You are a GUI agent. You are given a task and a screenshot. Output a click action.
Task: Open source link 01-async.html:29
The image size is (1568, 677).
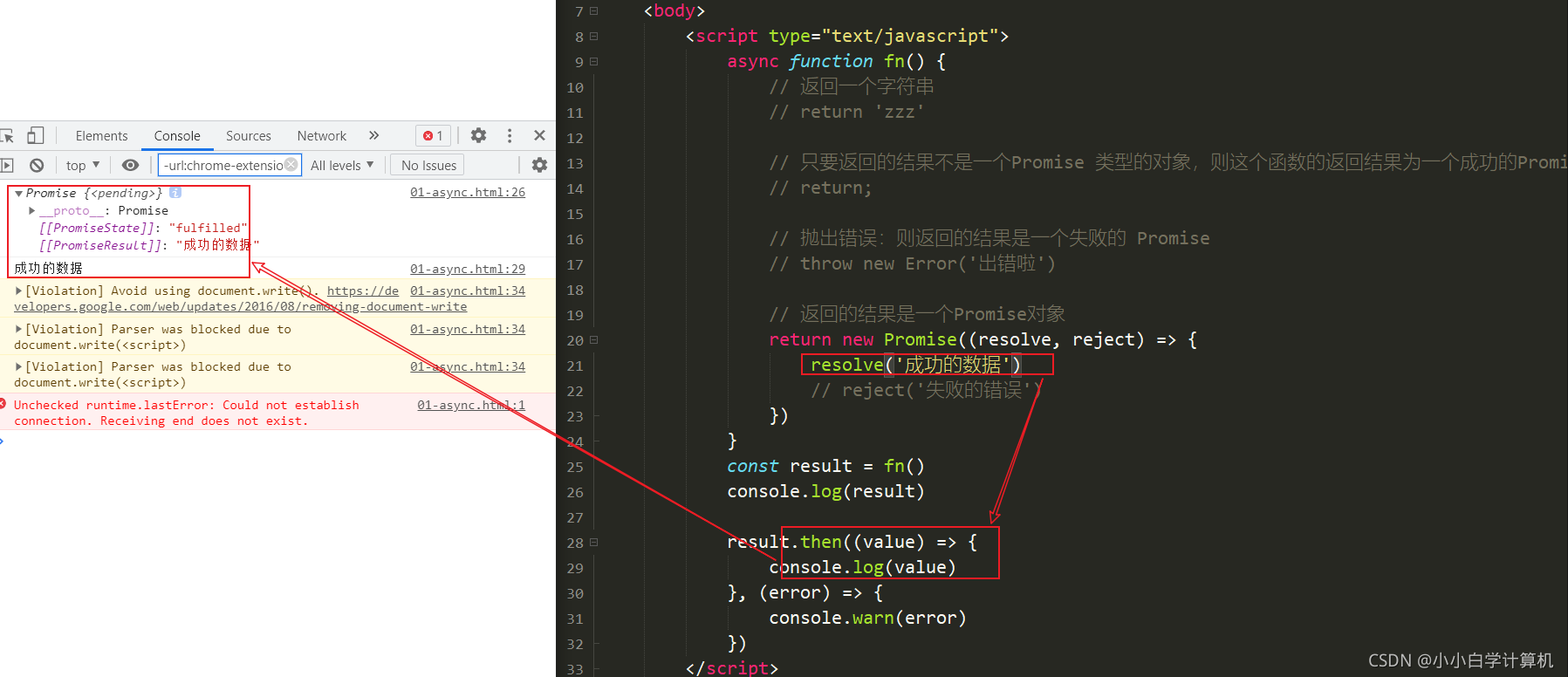click(468, 269)
